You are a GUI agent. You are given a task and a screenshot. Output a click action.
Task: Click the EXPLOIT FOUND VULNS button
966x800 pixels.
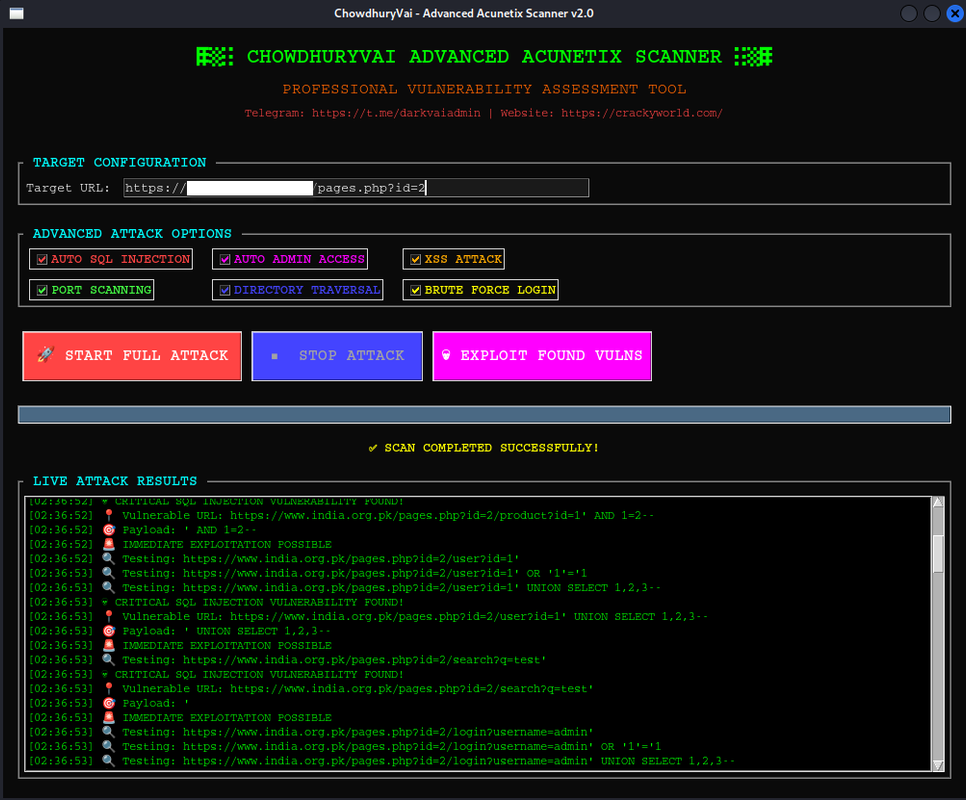tap(542, 356)
